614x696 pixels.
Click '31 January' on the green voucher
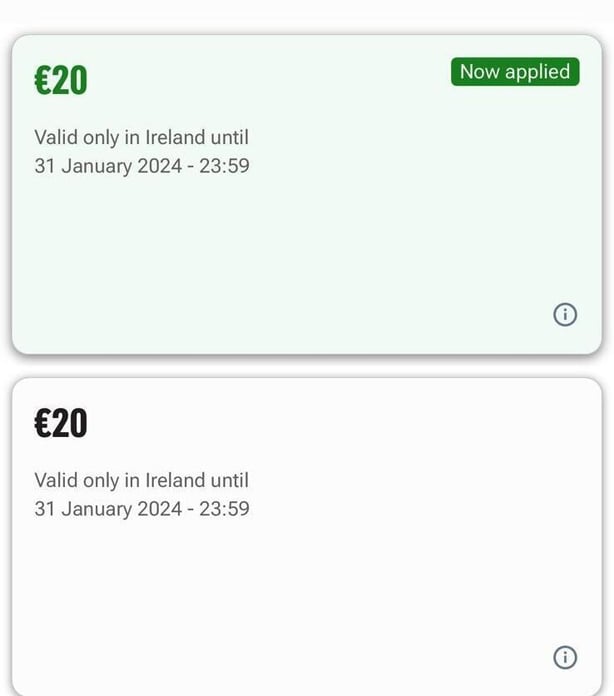click(82, 166)
